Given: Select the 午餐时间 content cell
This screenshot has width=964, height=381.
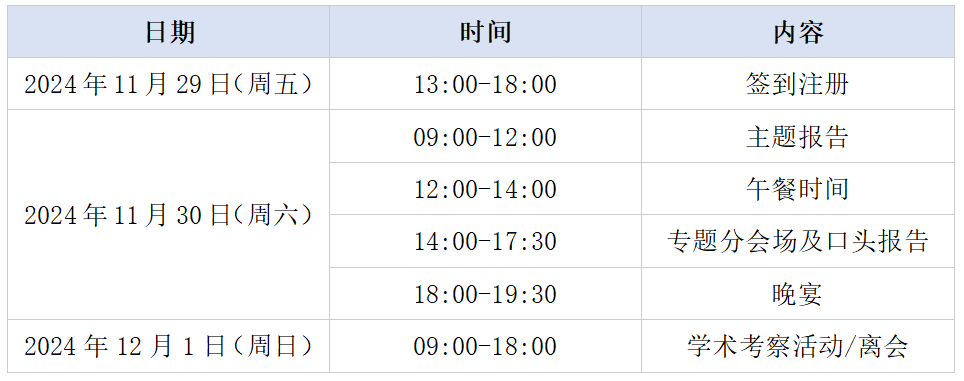Looking at the screenshot, I should (x=799, y=189).
